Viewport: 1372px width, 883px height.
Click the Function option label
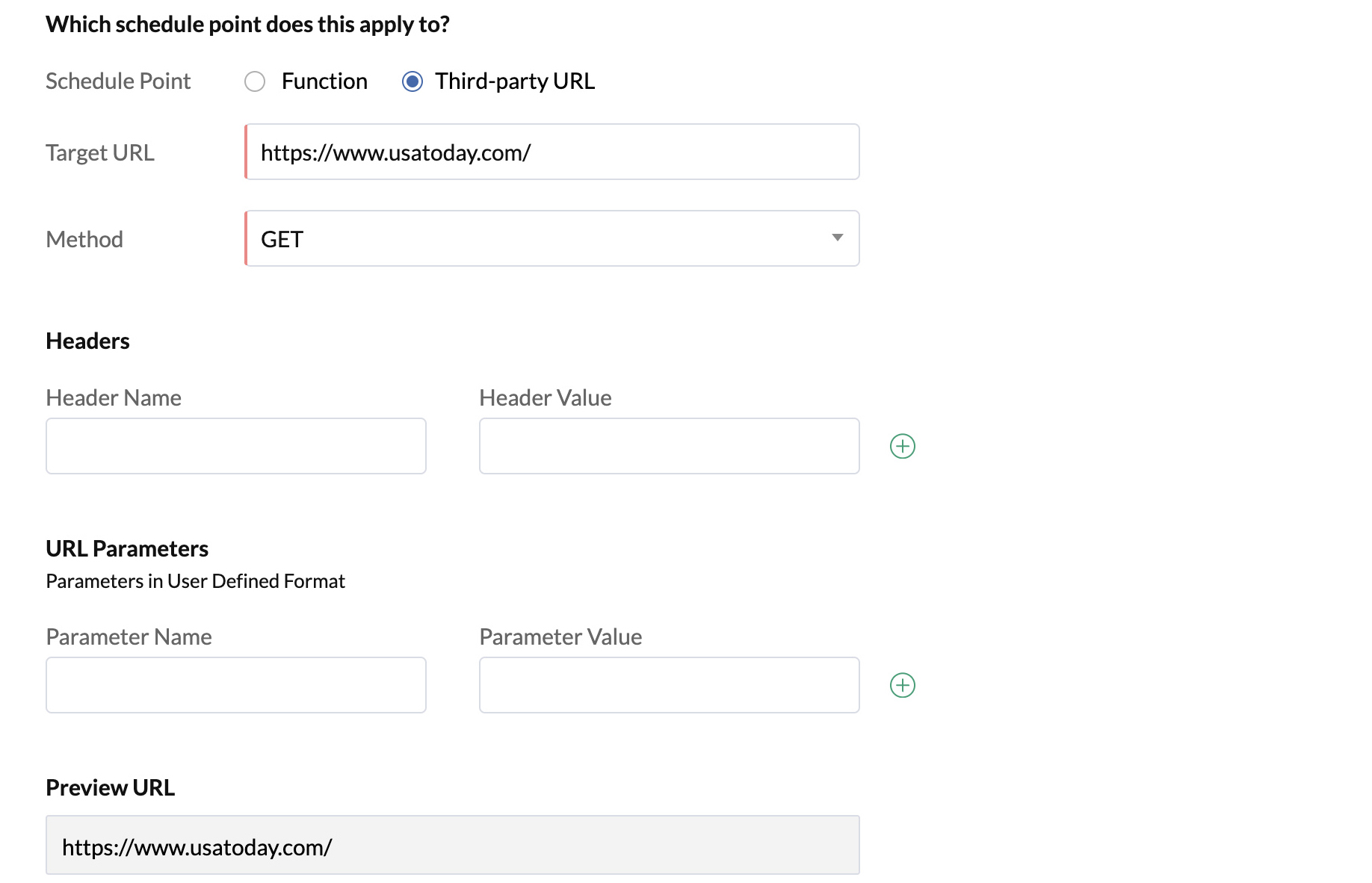pyautogui.click(x=324, y=81)
